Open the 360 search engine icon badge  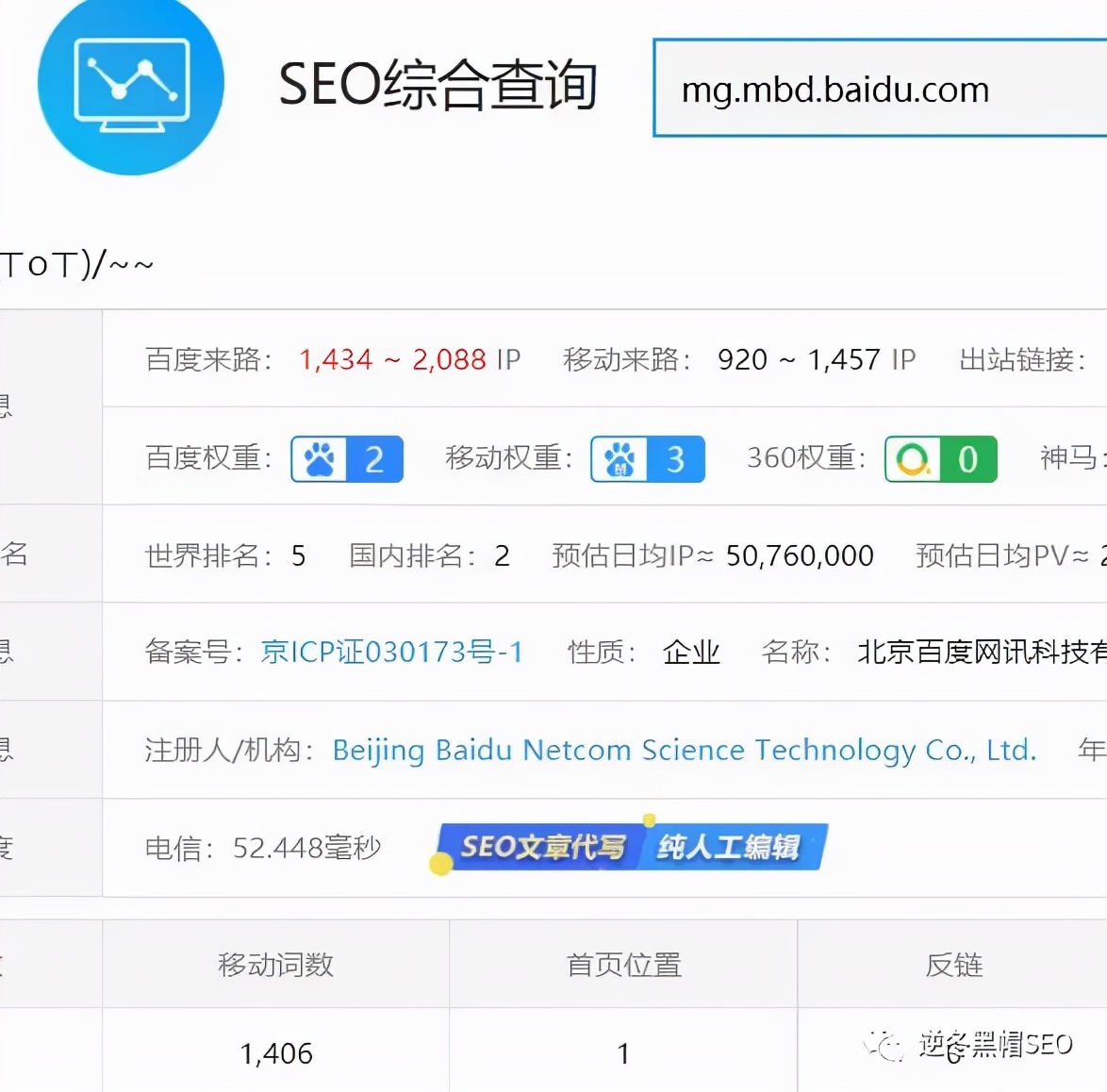[911, 459]
